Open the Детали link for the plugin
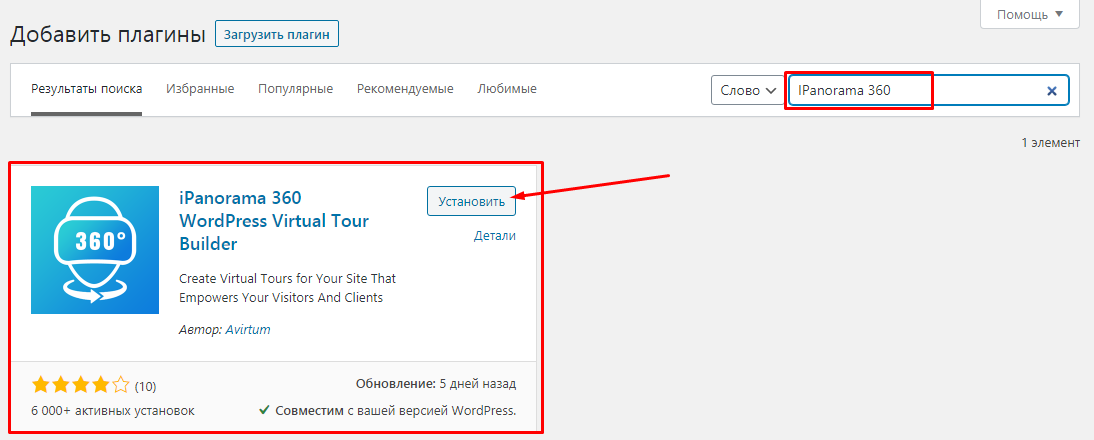The image size is (1094, 440). tap(495, 236)
